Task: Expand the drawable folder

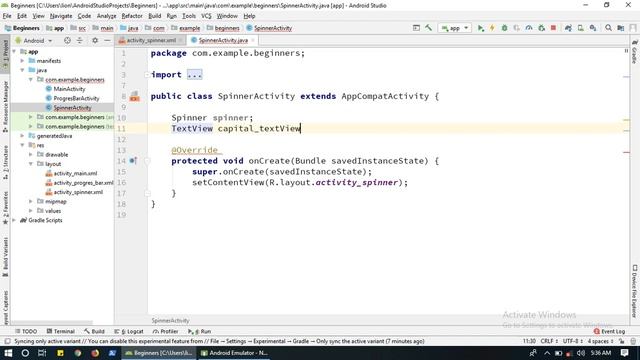Action: (x=31, y=155)
